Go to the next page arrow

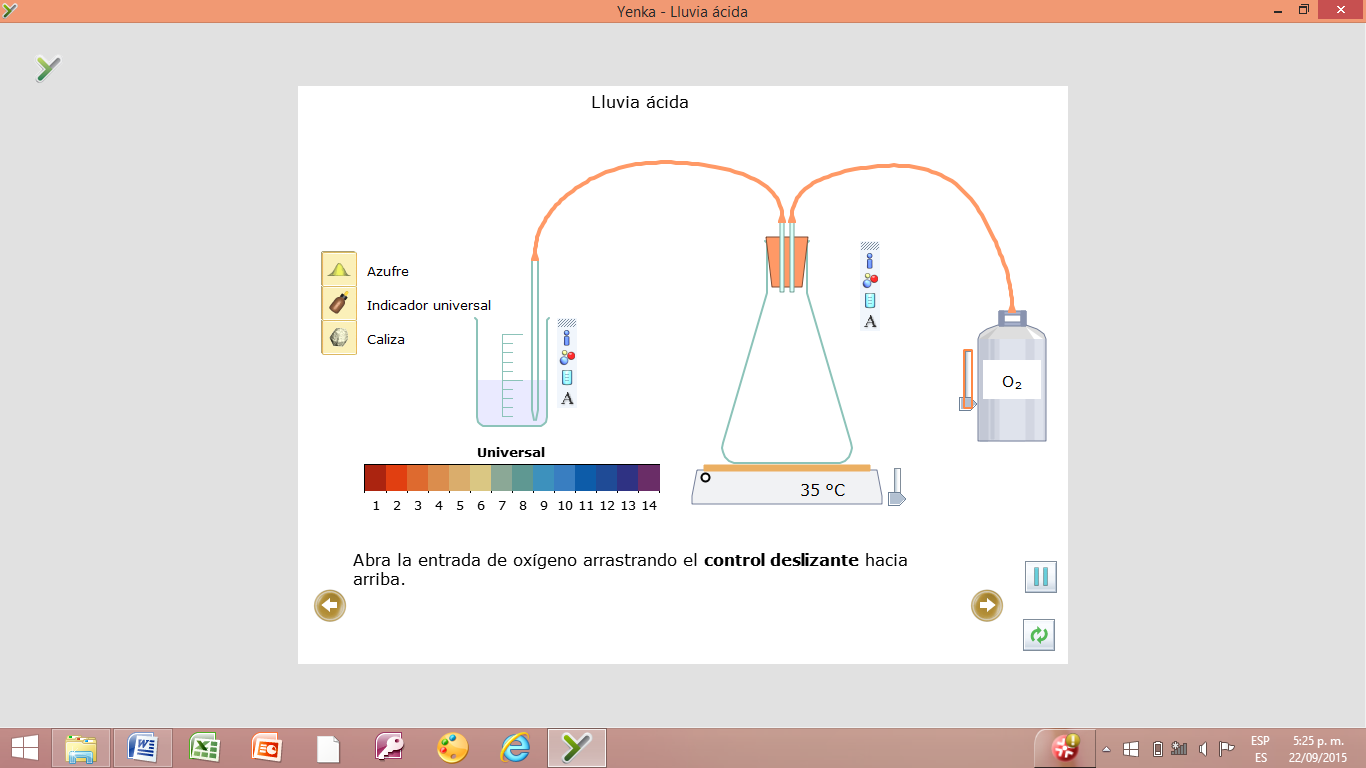coord(987,606)
